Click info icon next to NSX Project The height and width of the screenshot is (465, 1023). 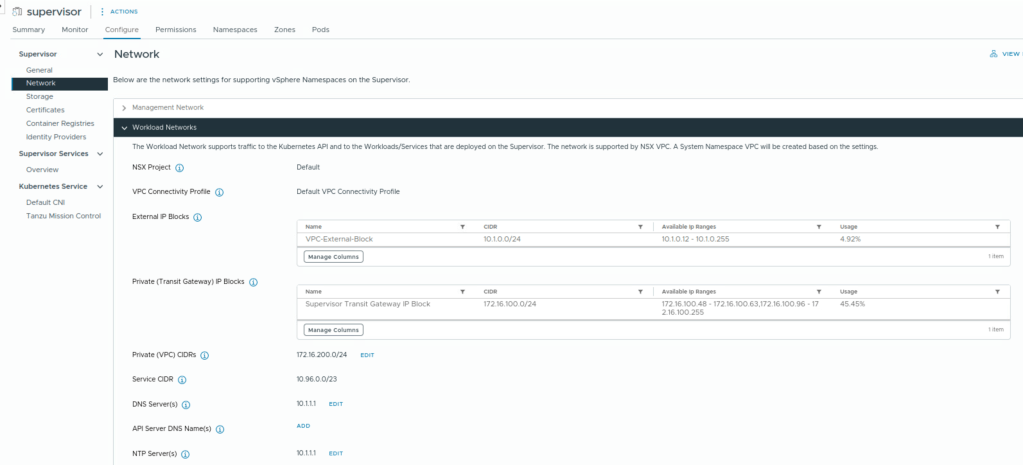[180, 167]
